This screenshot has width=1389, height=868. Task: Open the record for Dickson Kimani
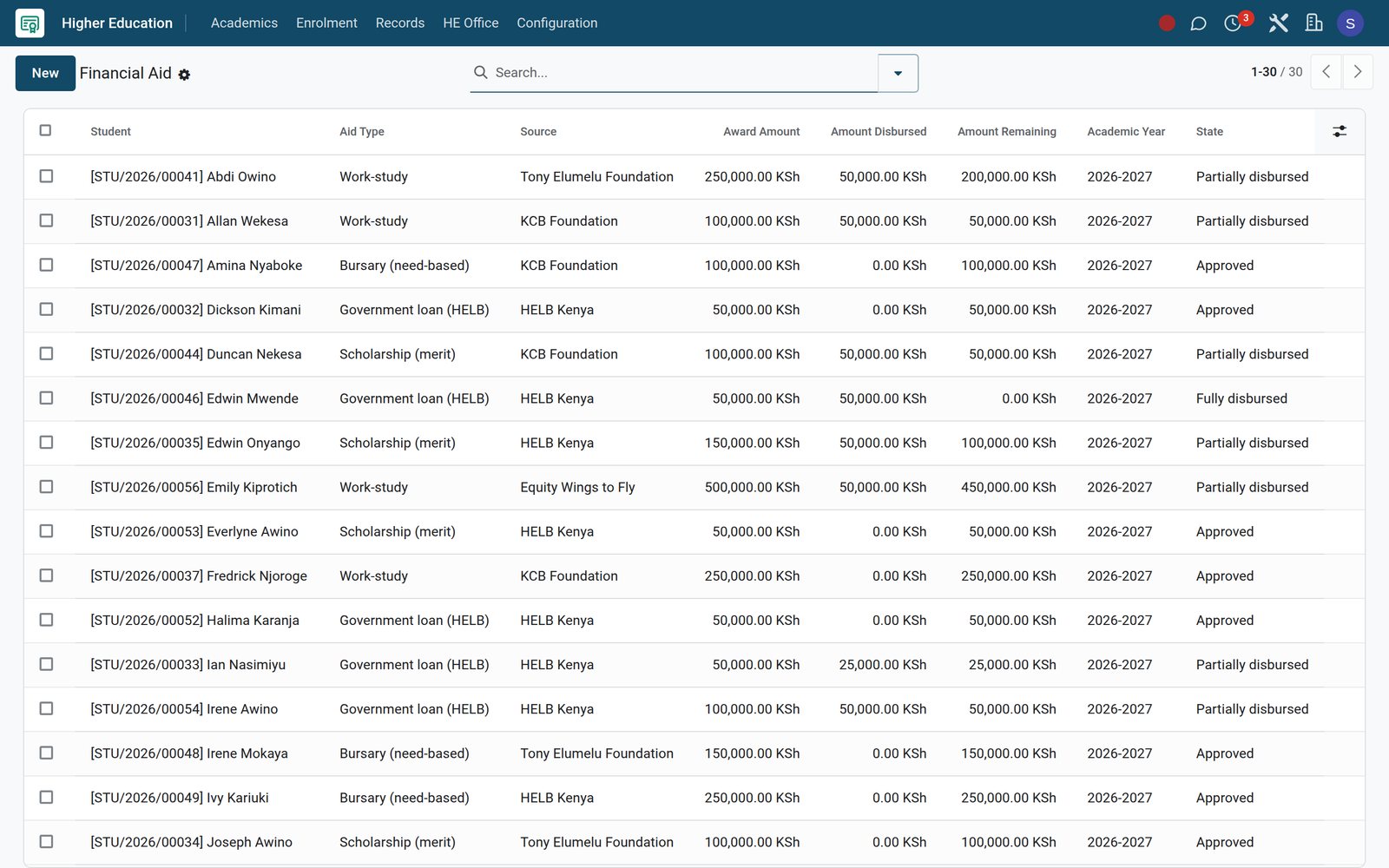tap(195, 310)
